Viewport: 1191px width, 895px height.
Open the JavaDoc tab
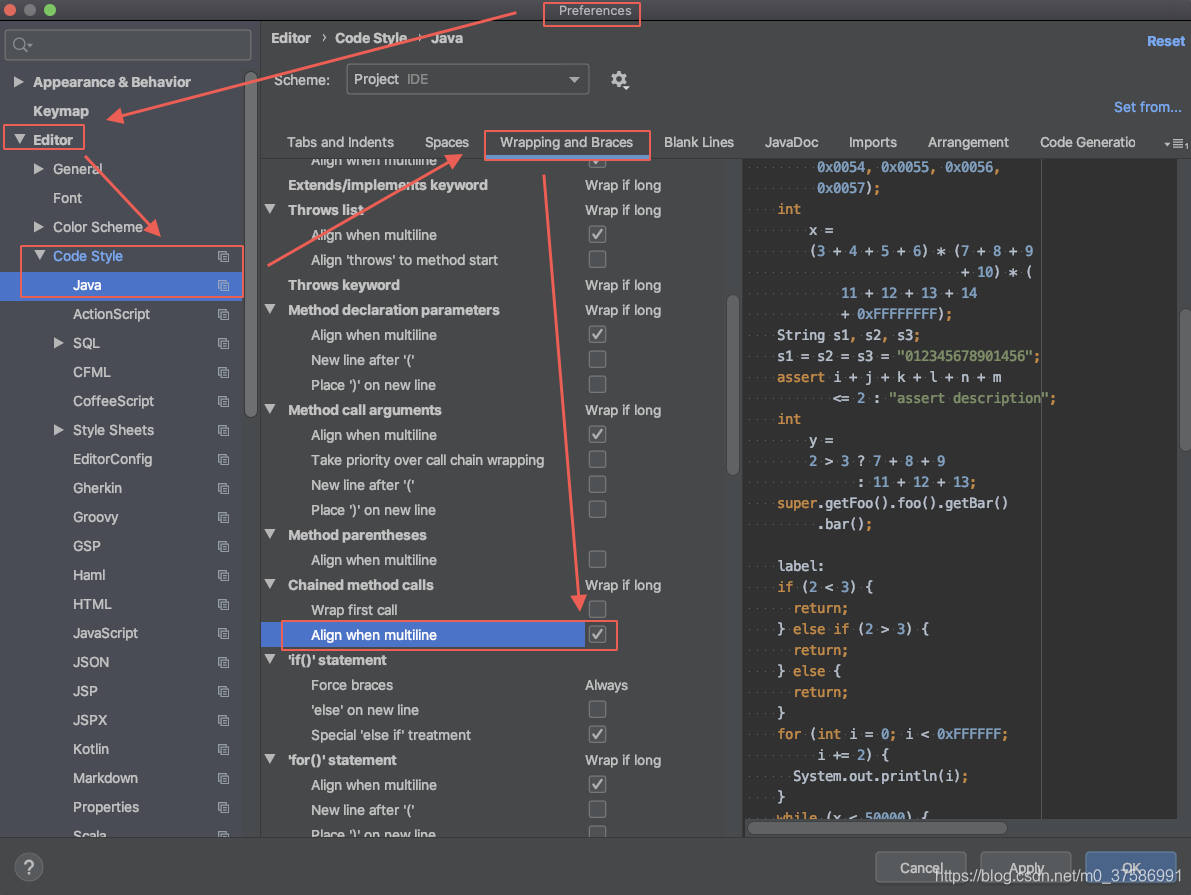coord(791,142)
